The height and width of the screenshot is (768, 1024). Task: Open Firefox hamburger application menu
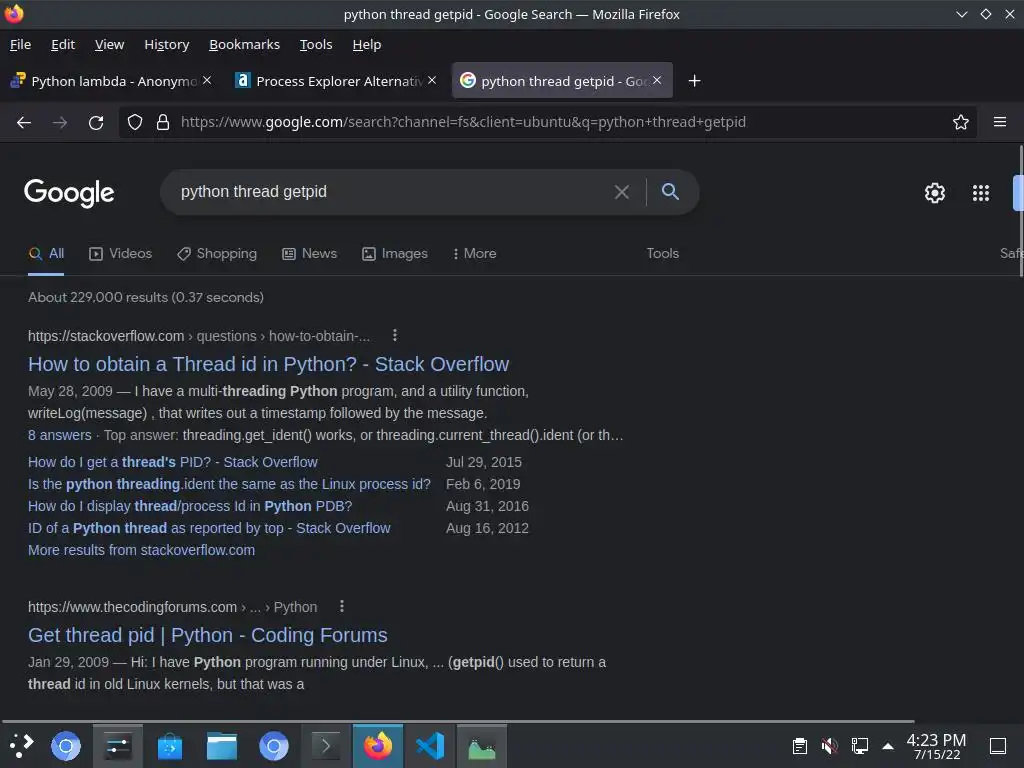pos(999,122)
